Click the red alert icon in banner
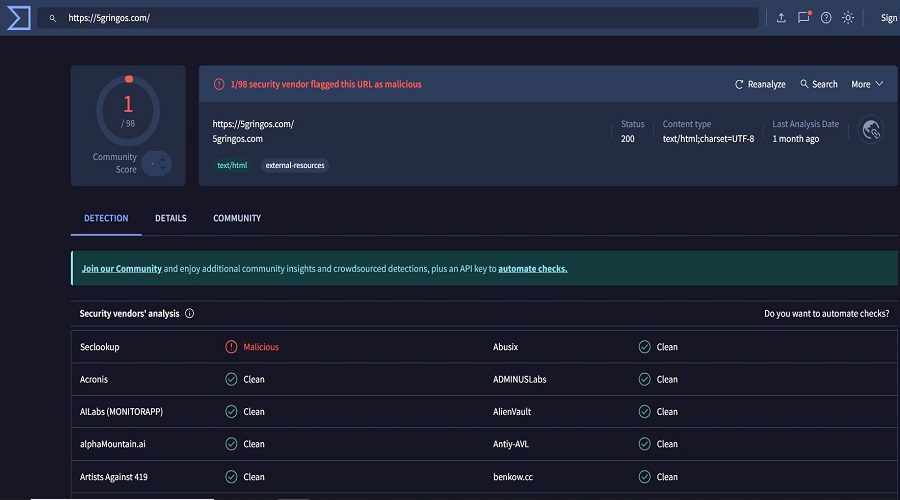 tap(219, 84)
